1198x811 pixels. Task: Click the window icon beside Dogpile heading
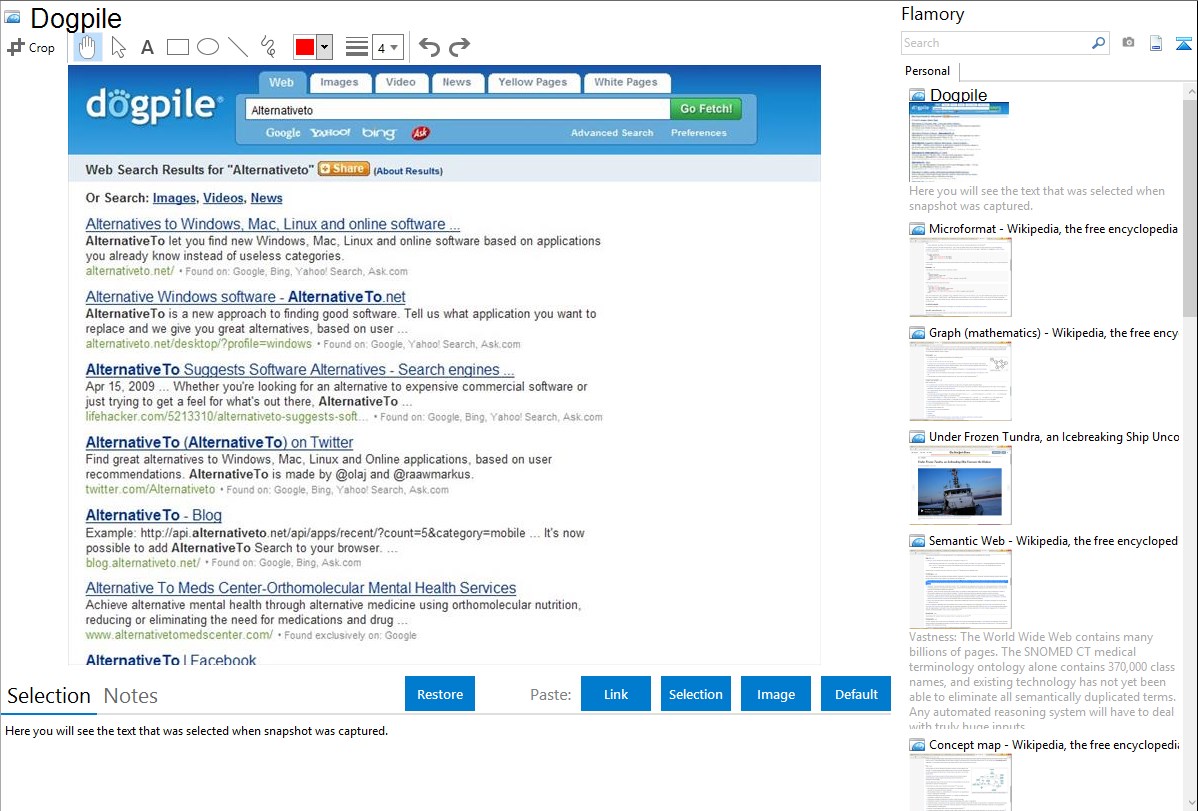pyautogui.click(x=12, y=16)
